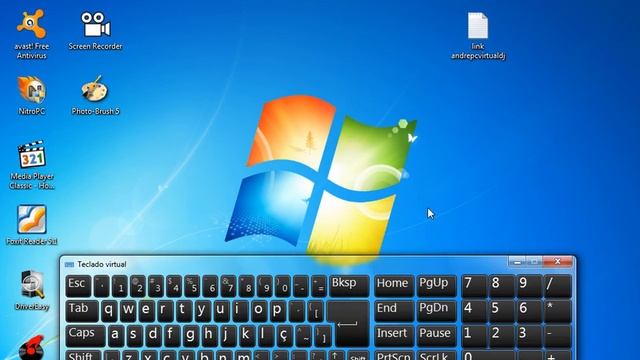The image size is (640, 360).
Task: Click the w letter key
Action: pyautogui.click(x=128, y=311)
